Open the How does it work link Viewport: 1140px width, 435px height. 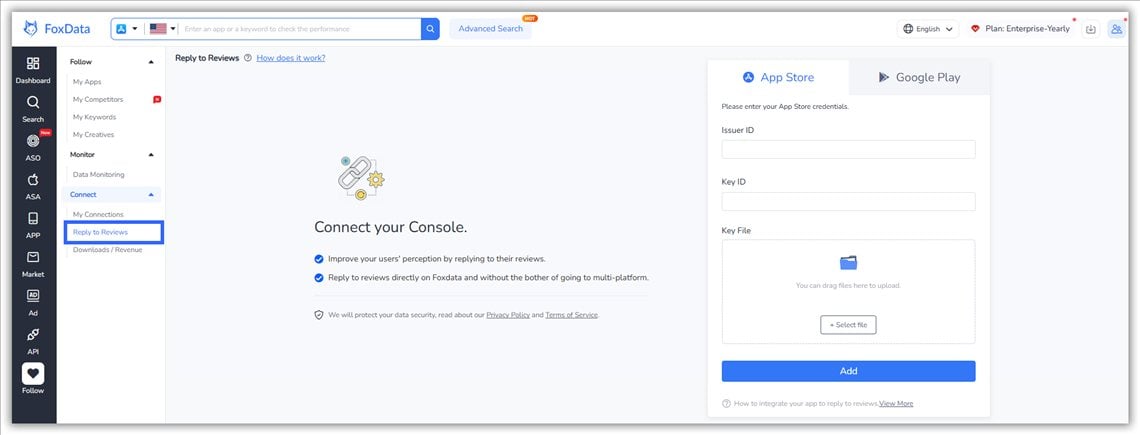(291, 58)
